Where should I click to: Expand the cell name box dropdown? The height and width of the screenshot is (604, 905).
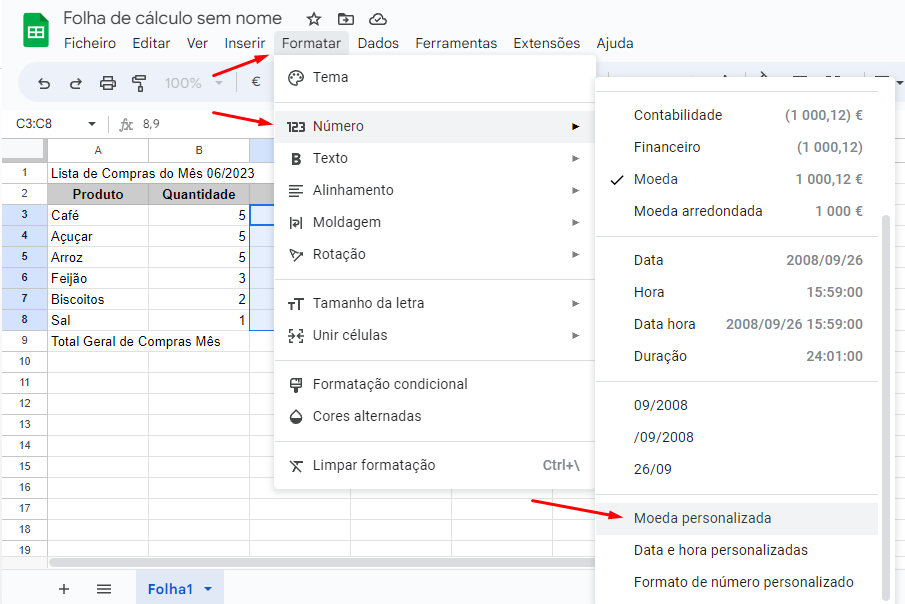tap(92, 124)
